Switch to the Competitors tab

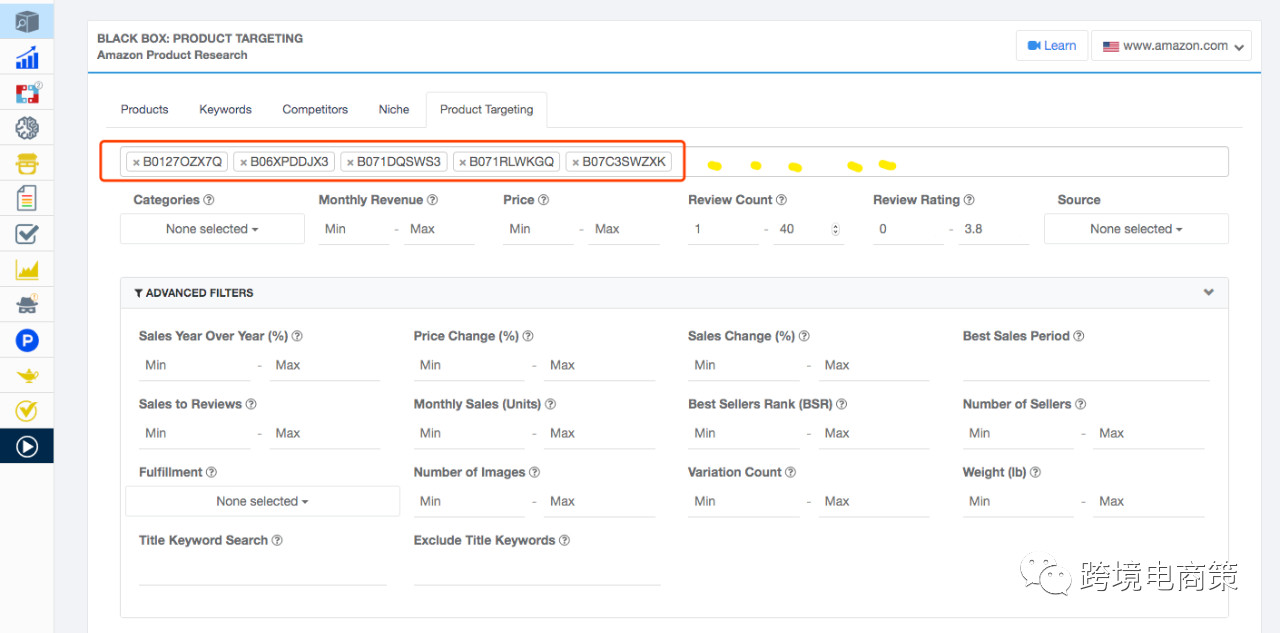click(x=315, y=110)
